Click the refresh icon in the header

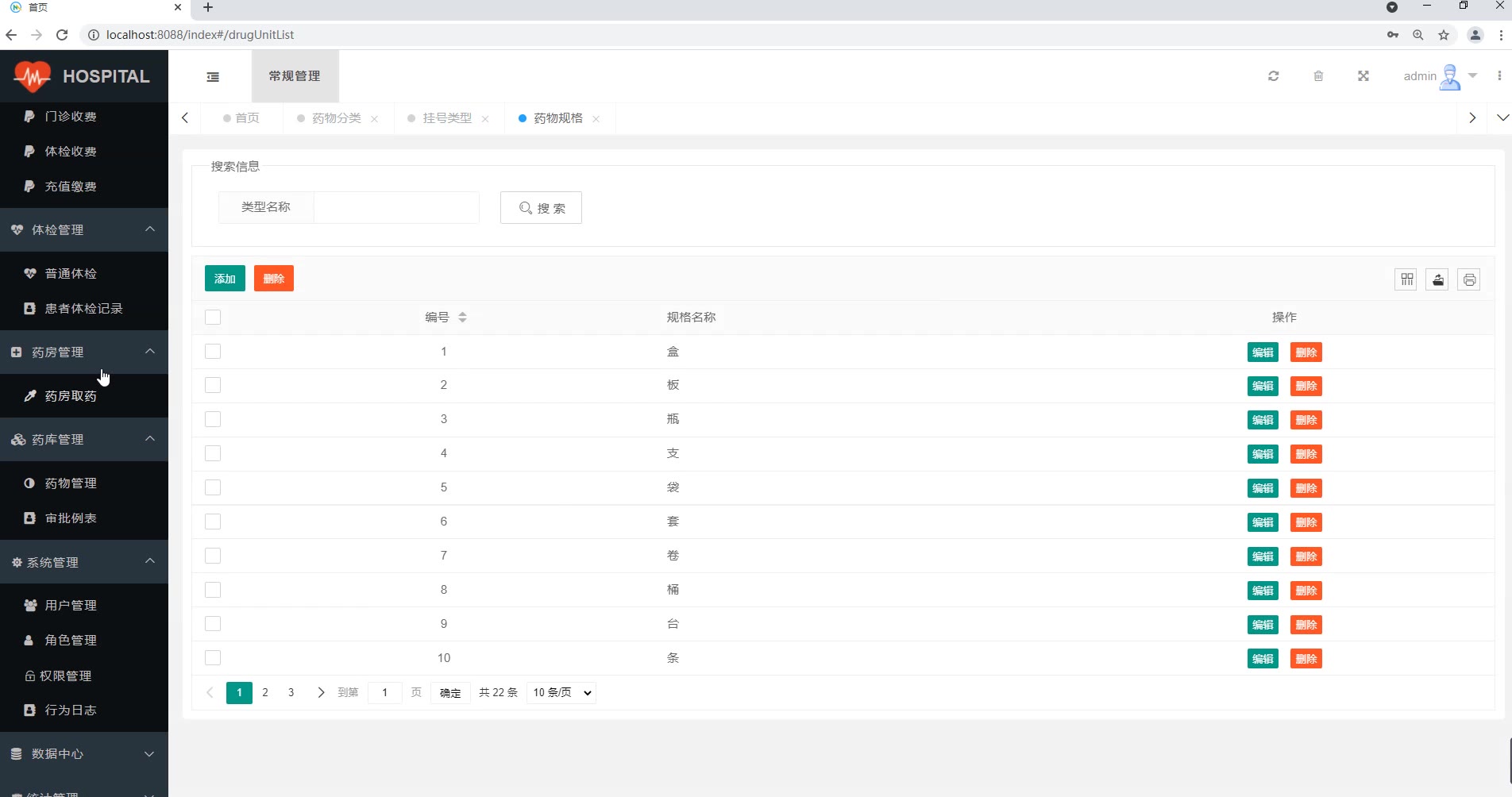1274,76
